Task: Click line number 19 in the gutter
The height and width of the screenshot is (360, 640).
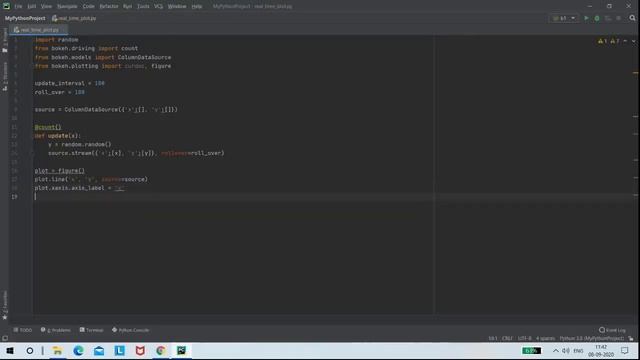Action: [x=14, y=197]
